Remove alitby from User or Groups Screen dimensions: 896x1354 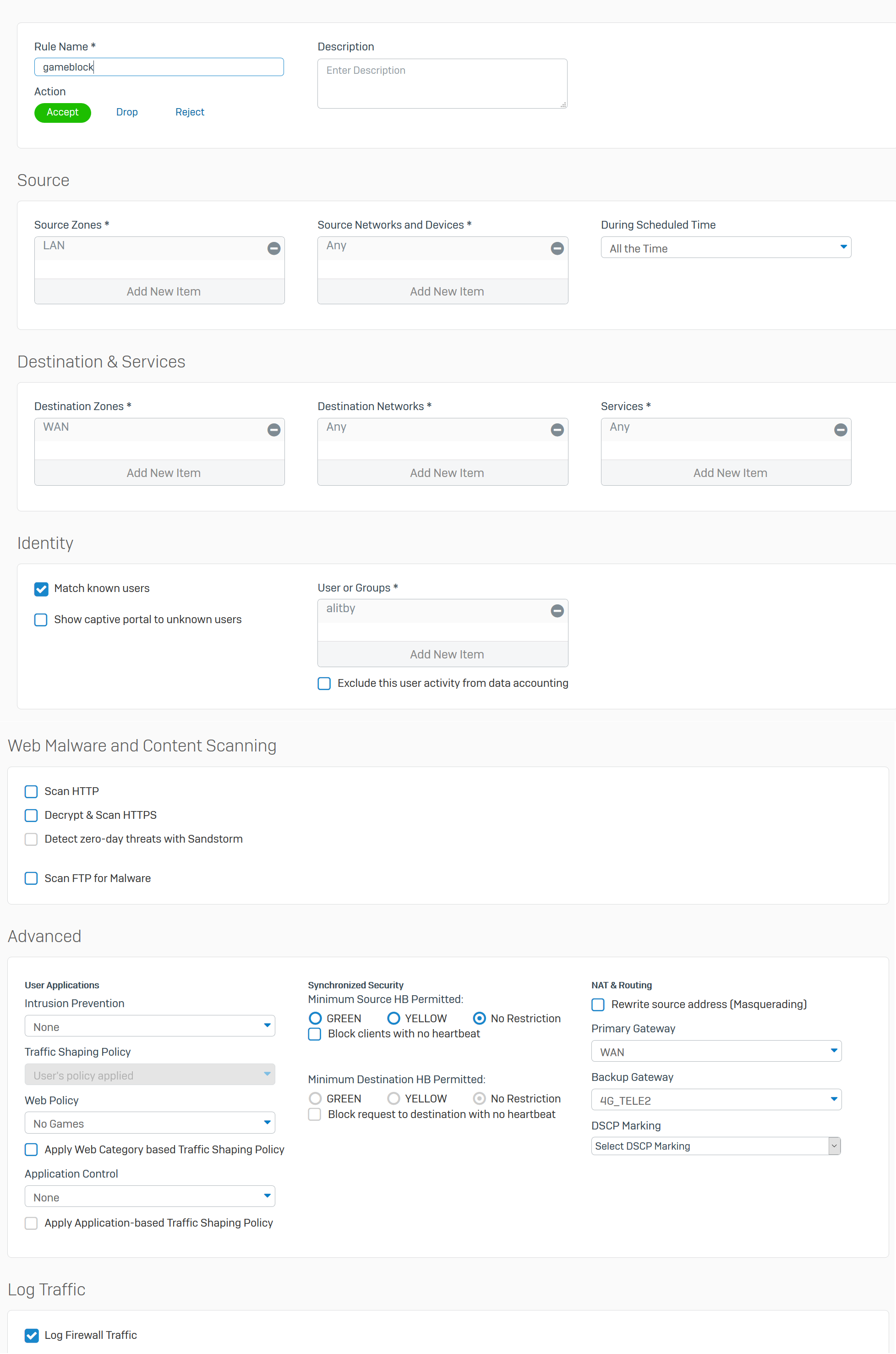557,611
